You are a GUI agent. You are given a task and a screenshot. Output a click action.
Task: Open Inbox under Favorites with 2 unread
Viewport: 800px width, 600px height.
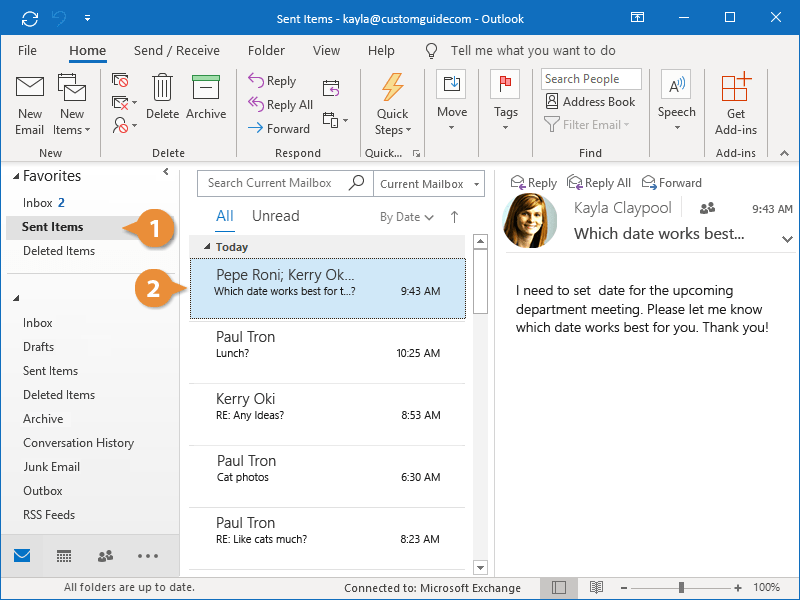[43, 203]
